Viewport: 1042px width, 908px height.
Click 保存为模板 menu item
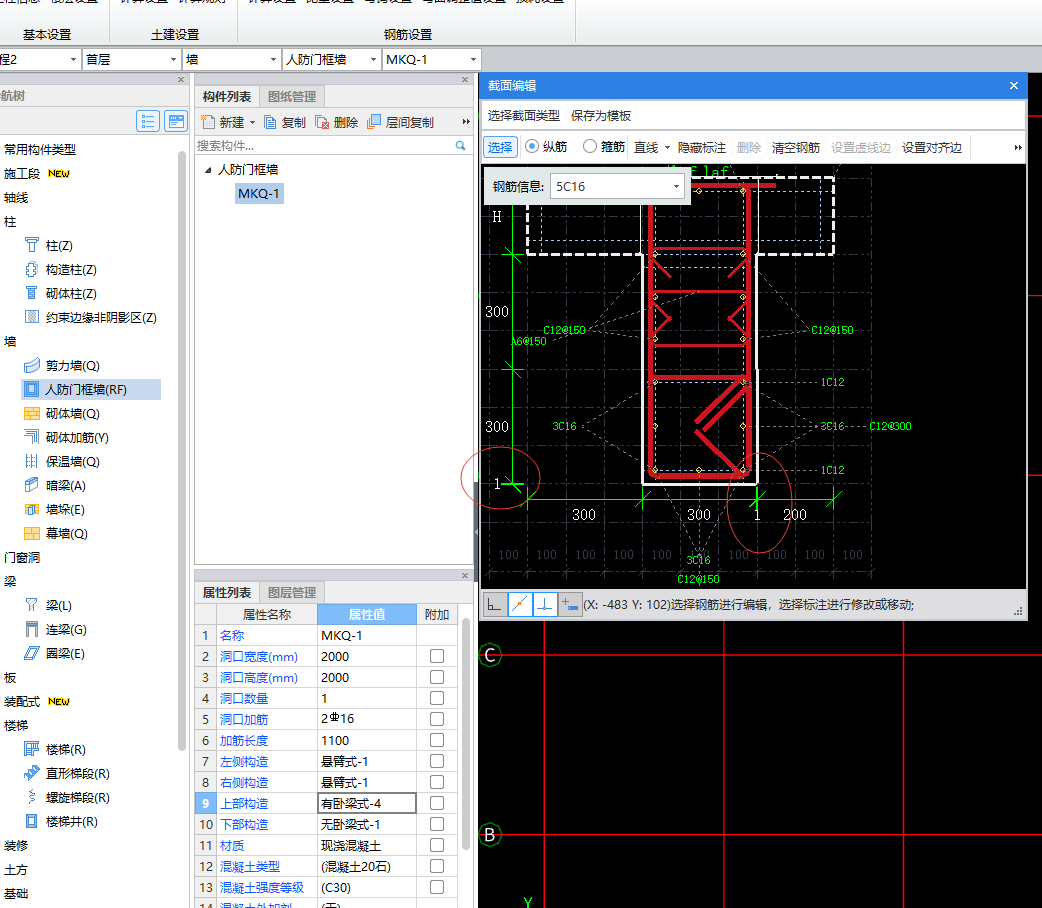pos(601,116)
